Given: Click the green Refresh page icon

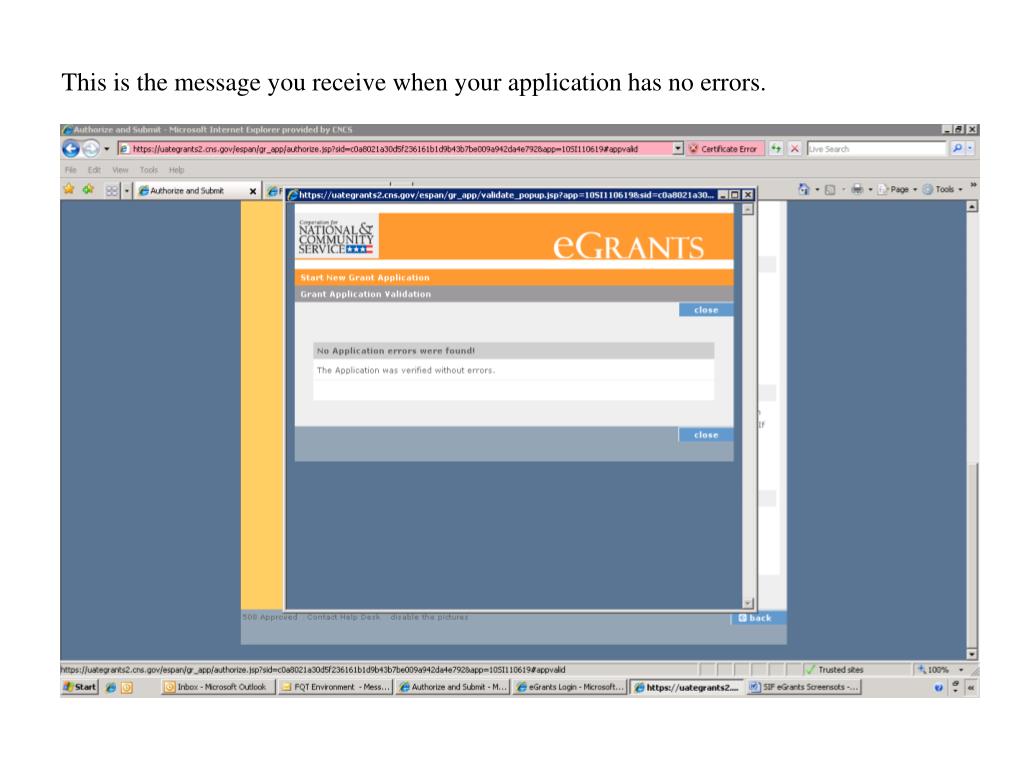Looking at the screenshot, I should (x=776, y=149).
